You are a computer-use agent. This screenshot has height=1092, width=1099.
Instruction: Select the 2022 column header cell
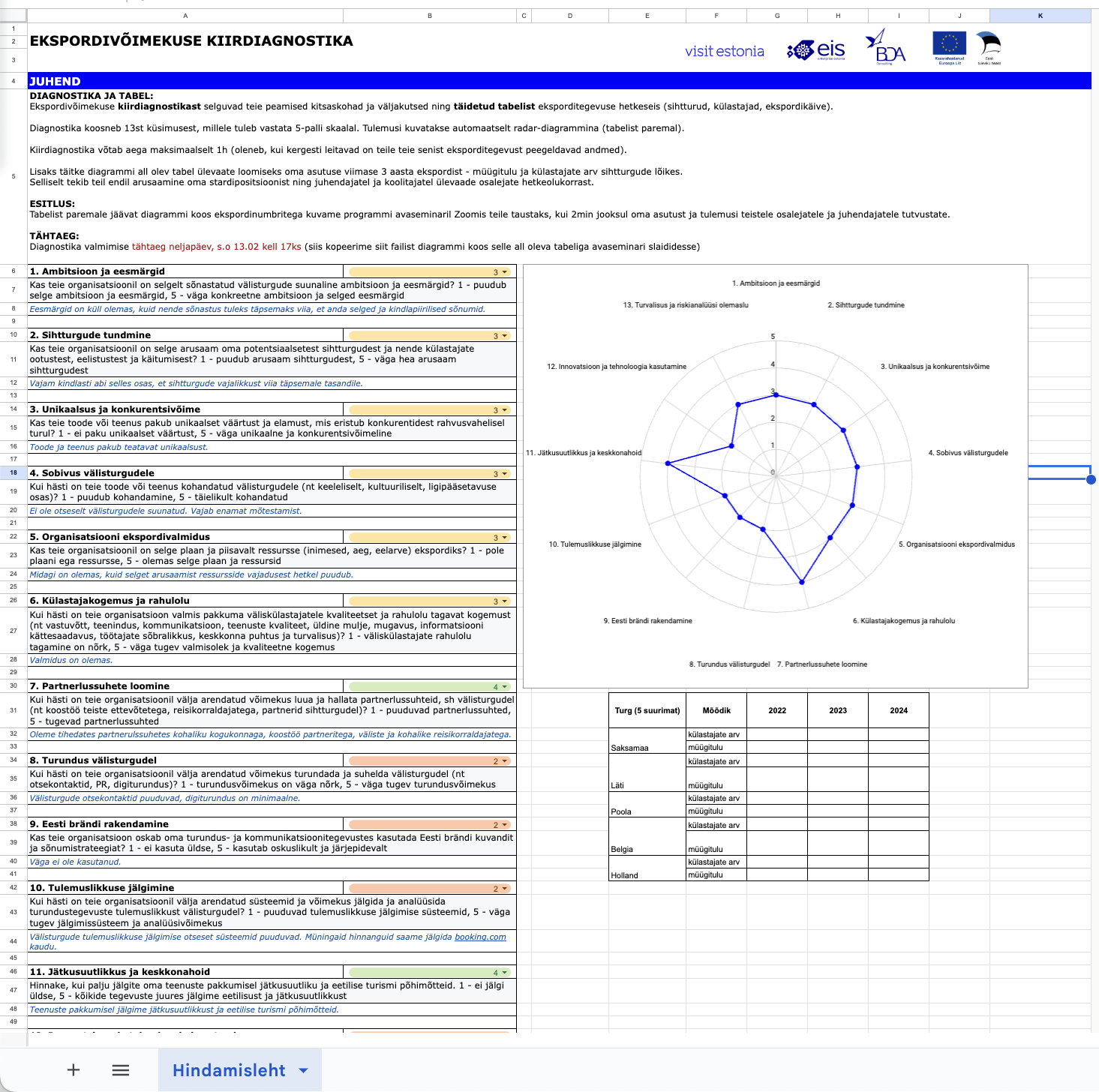(x=777, y=710)
